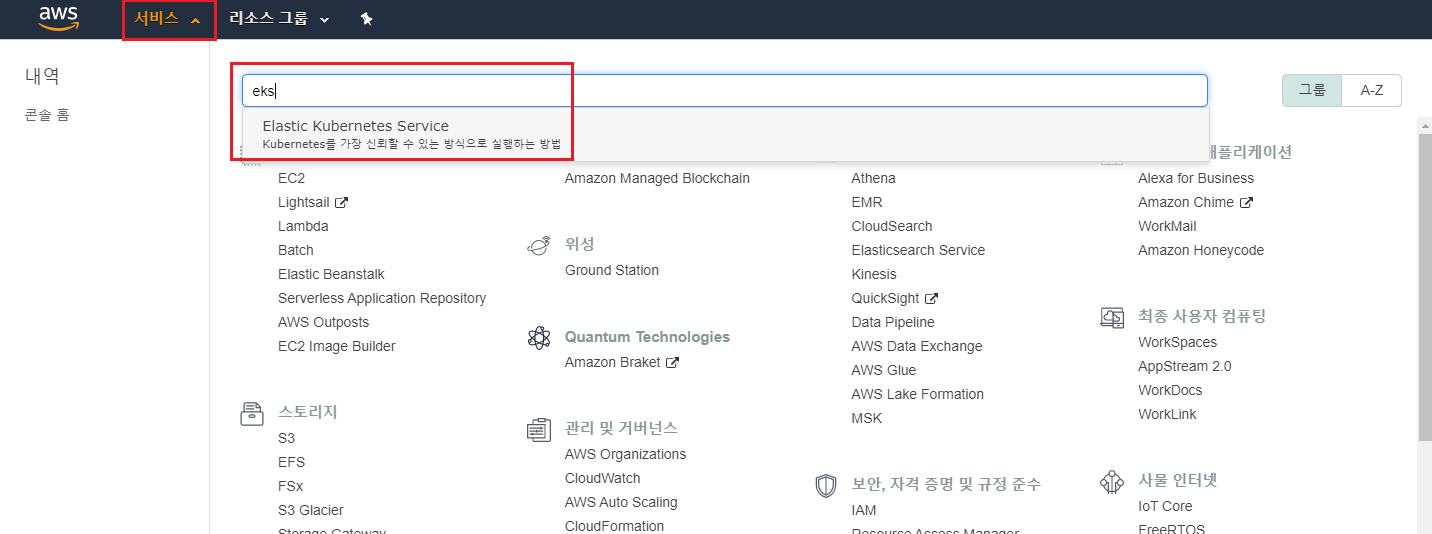Open WorkSpaces service
Image resolution: width=1432 pixels, height=534 pixels.
1177,342
